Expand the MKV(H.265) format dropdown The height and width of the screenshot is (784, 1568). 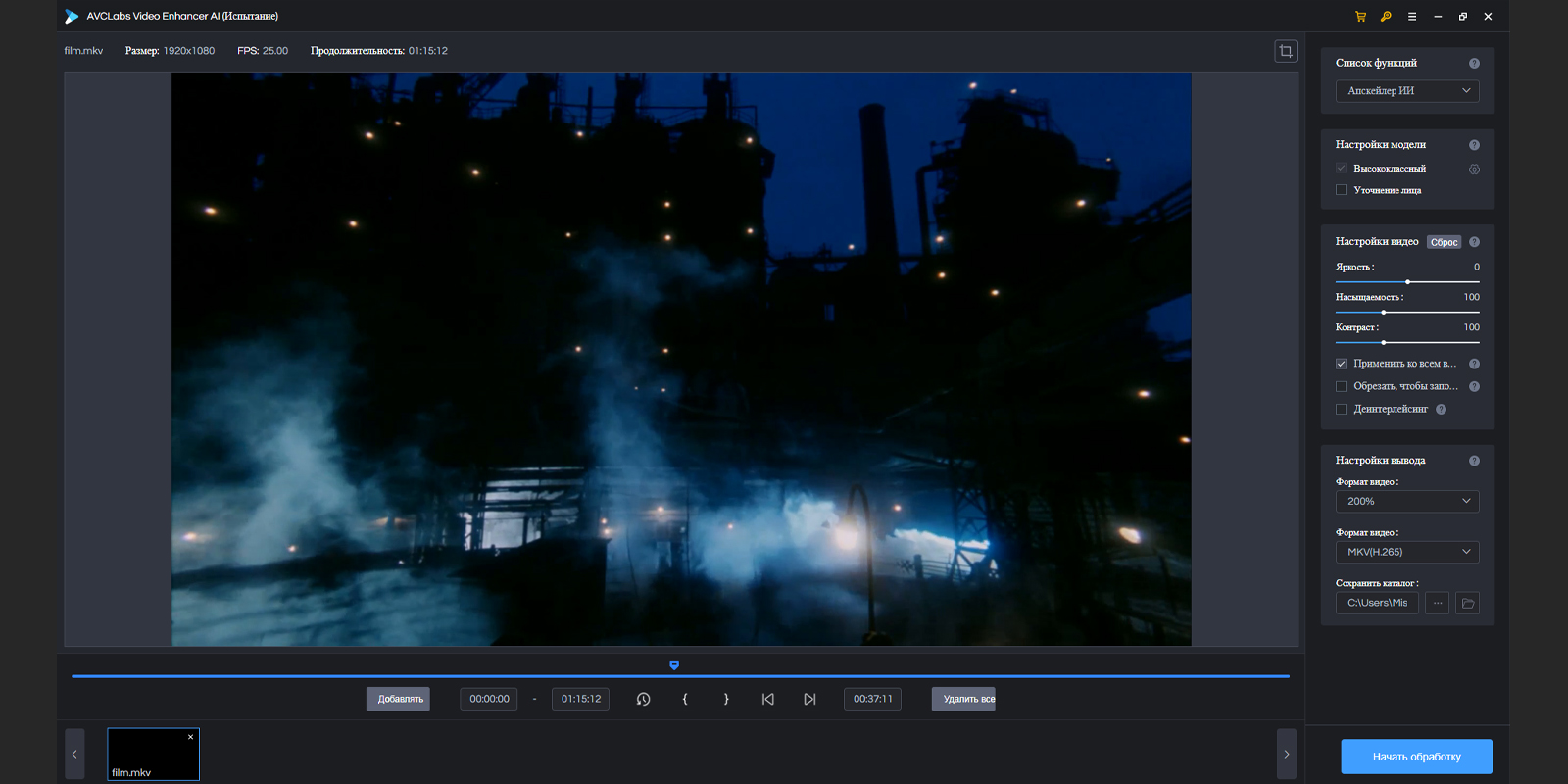[x=1407, y=553]
